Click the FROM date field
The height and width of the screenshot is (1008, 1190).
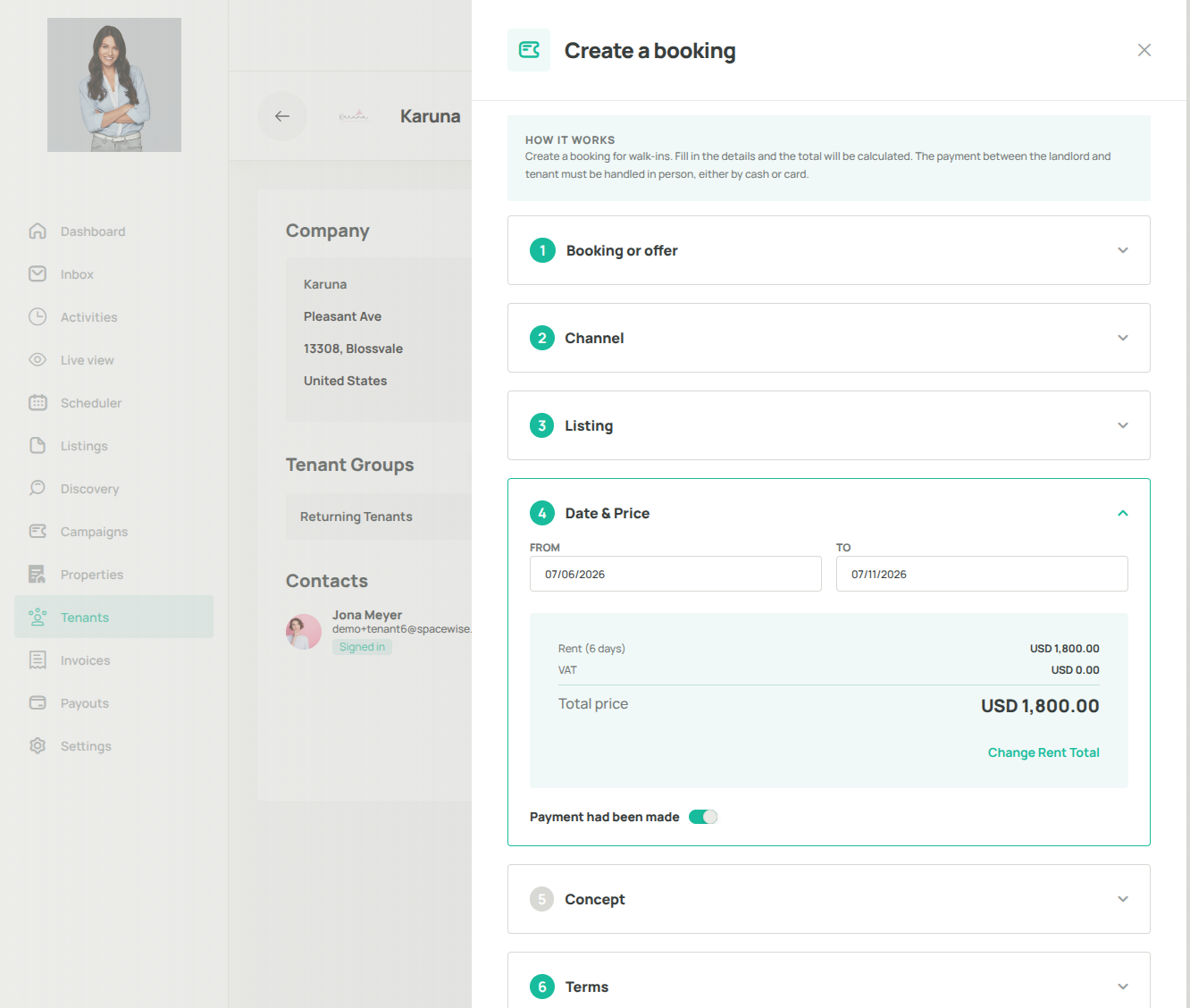click(x=675, y=574)
